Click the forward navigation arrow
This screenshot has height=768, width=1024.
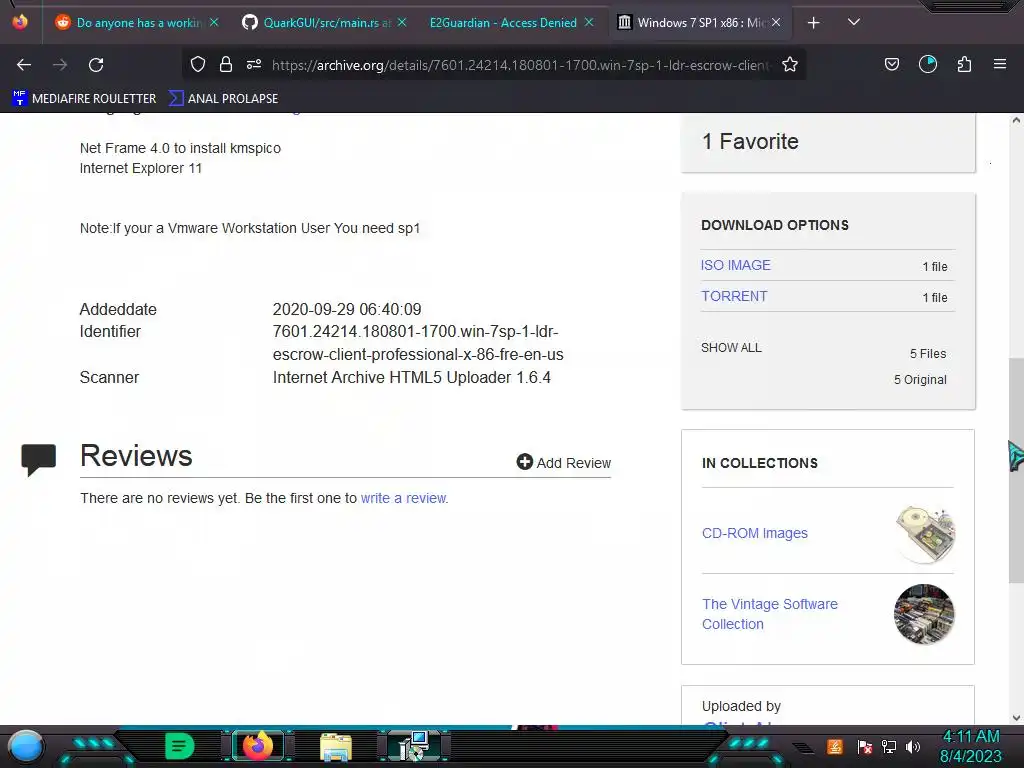click(60, 65)
